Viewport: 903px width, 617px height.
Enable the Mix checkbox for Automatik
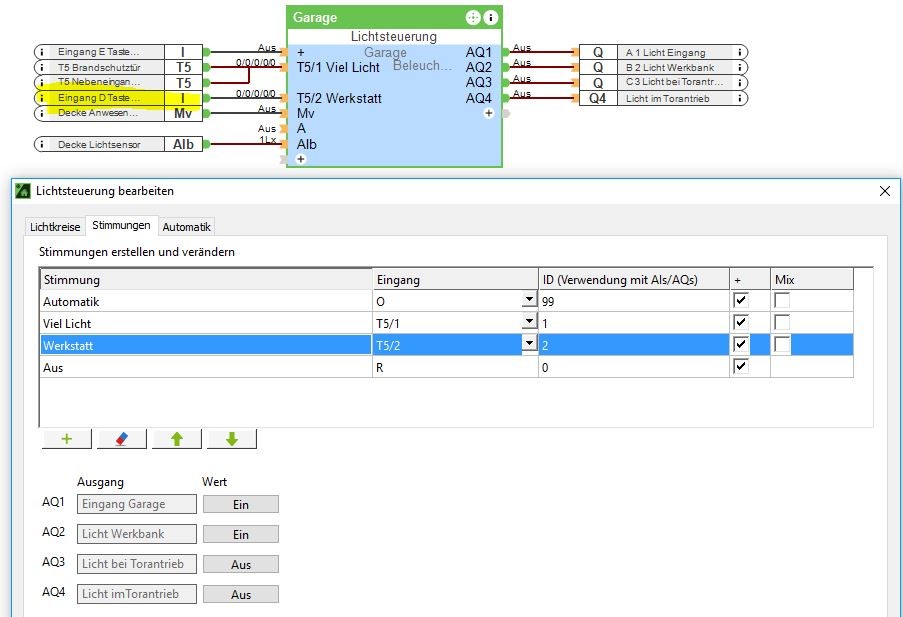pyautogui.click(x=782, y=300)
